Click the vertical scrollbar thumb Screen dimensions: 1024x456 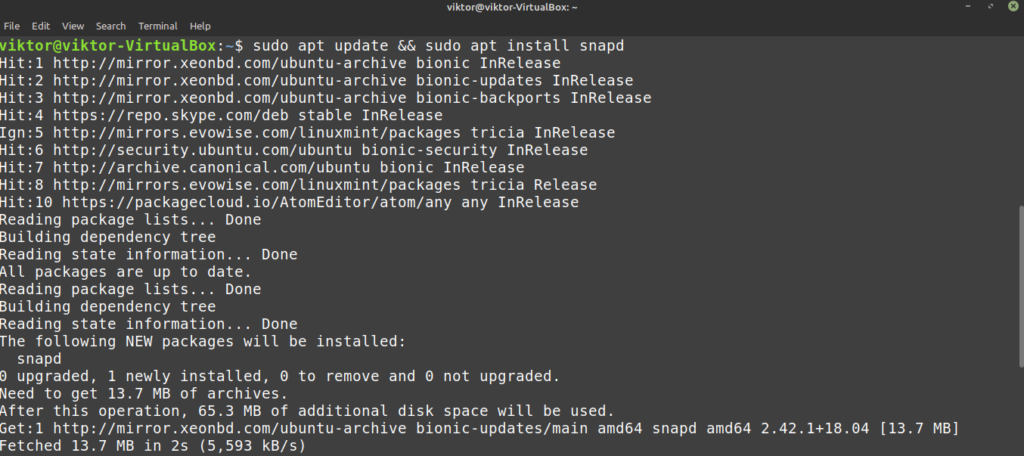1020,286
